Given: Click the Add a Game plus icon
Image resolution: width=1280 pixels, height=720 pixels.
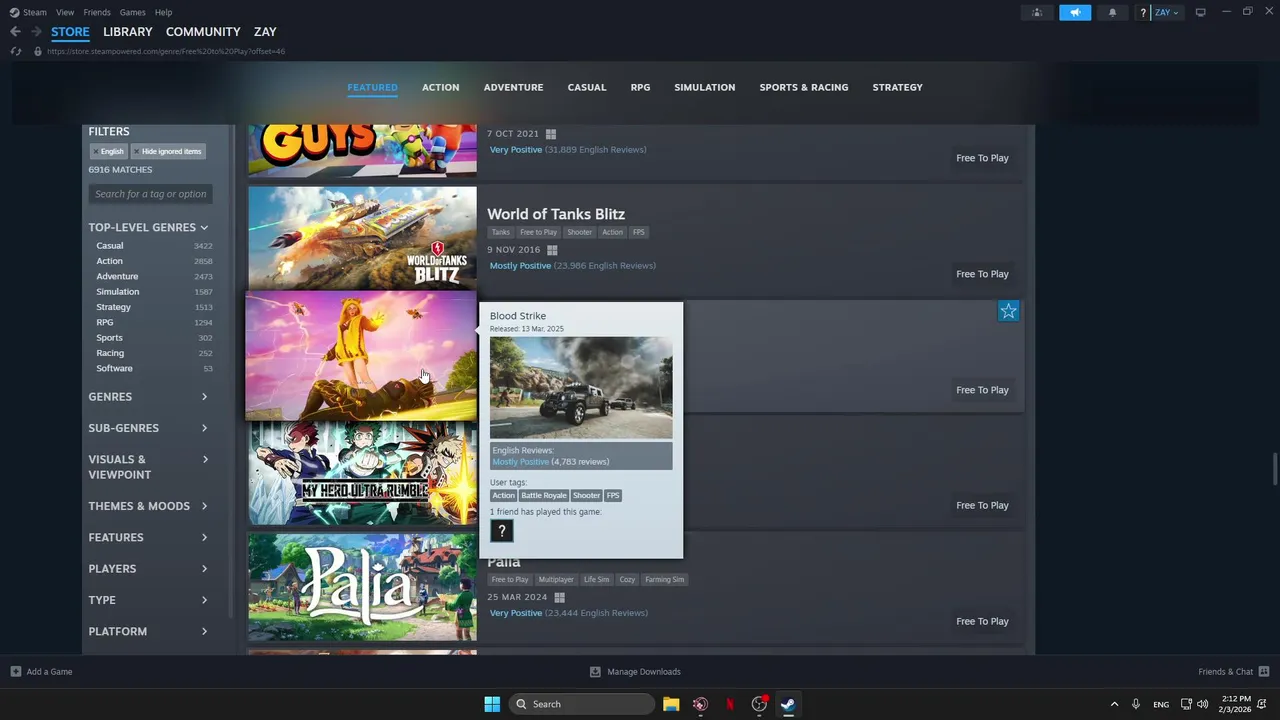Looking at the screenshot, I should pyautogui.click(x=16, y=672).
